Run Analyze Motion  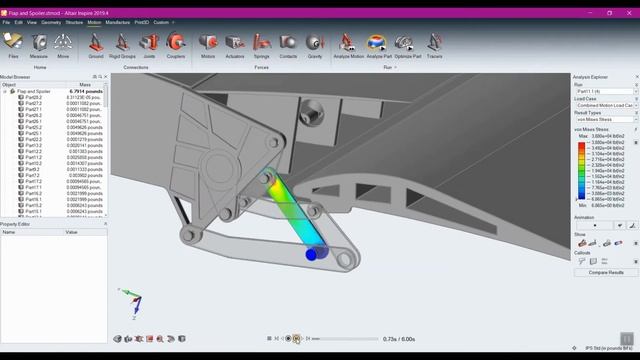point(349,42)
